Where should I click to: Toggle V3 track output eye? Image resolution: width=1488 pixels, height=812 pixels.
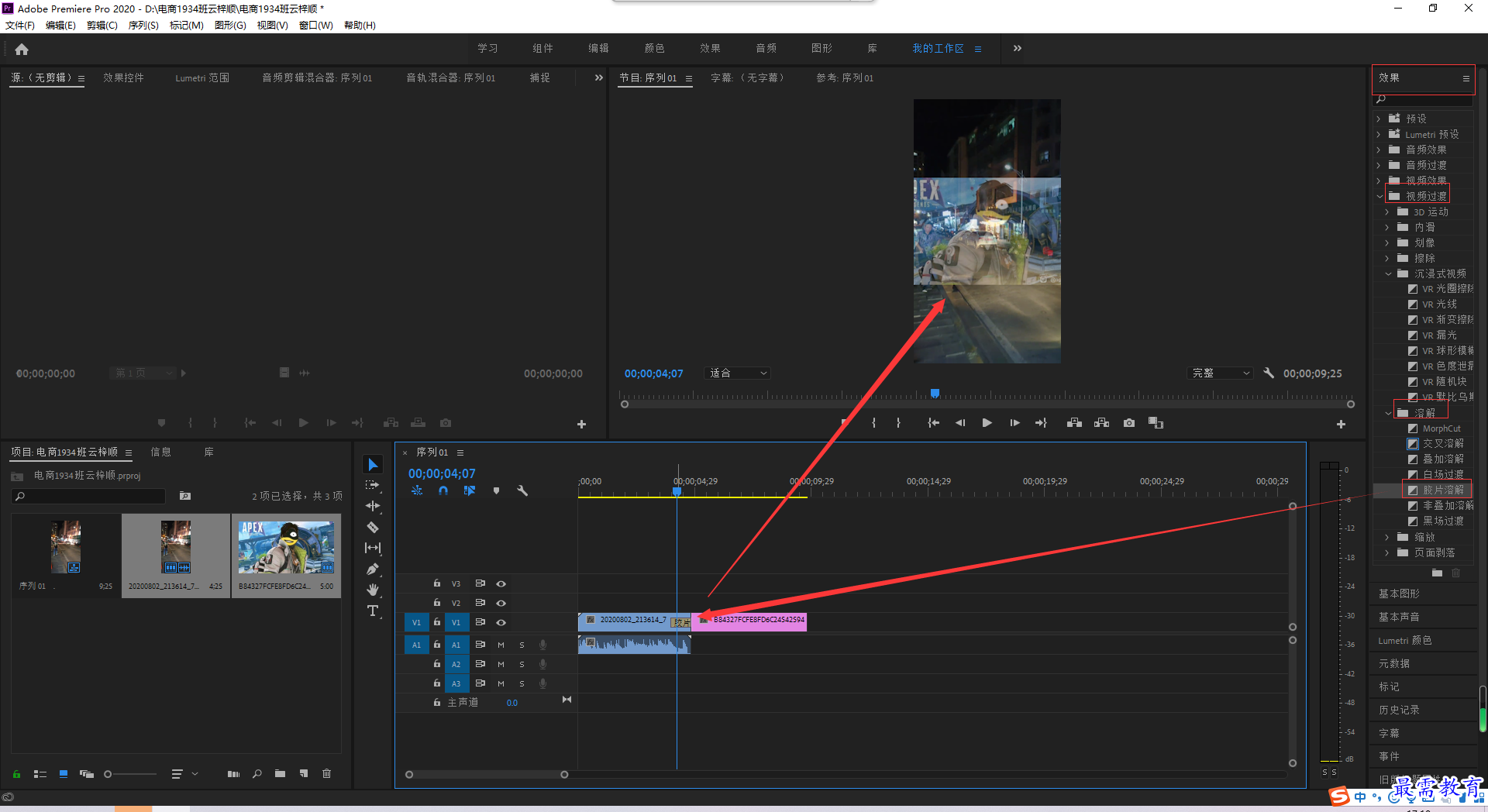pyautogui.click(x=501, y=583)
